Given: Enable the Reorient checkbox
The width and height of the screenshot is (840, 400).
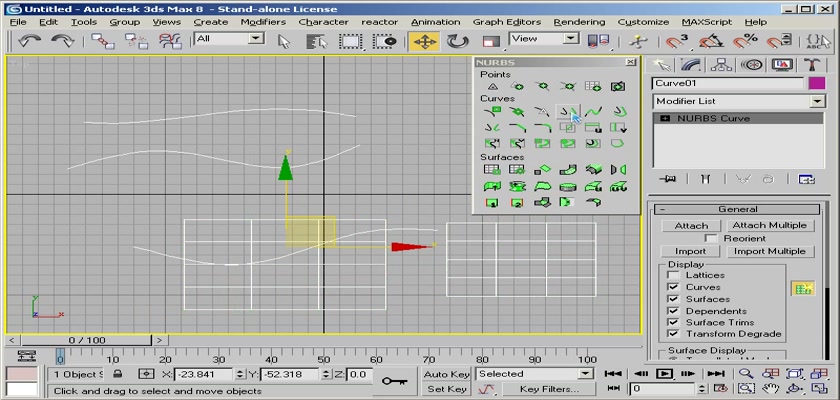Looking at the screenshot, I should (711, 238).
